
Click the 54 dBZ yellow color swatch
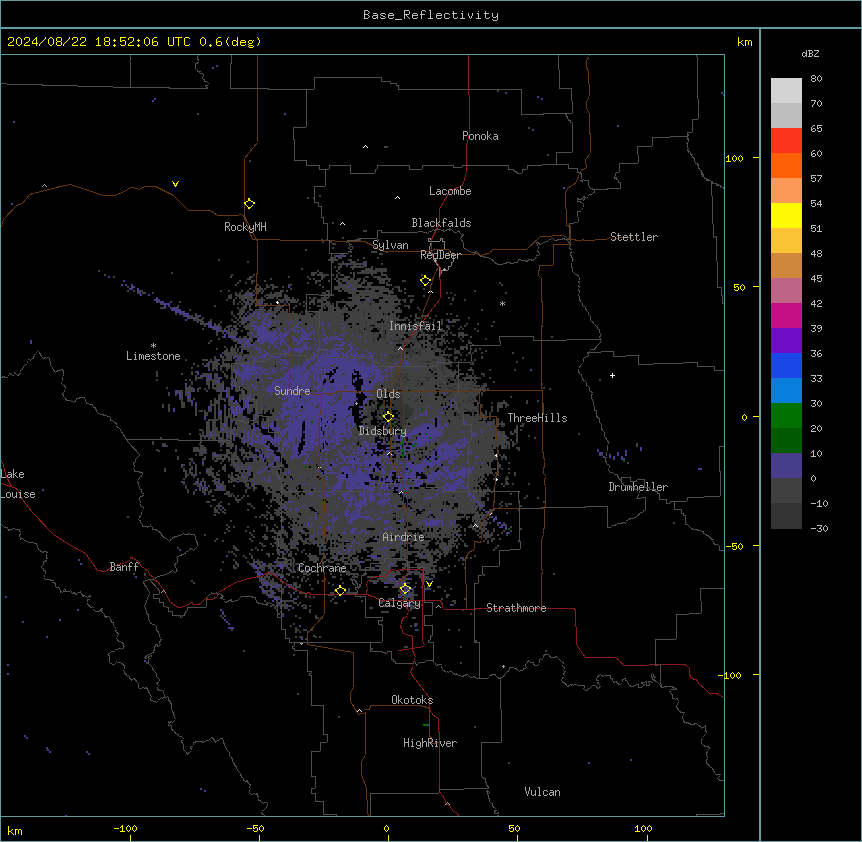pyautogui.click(x=786, y=215)
